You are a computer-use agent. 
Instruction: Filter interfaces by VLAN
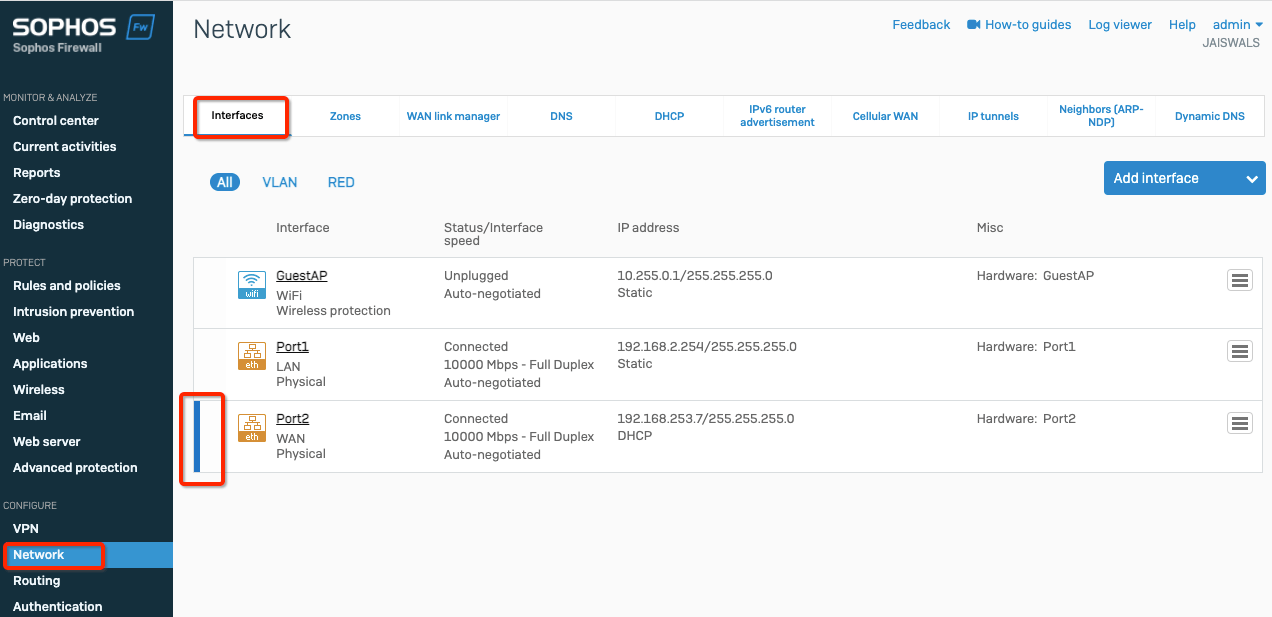coord(280,182)
